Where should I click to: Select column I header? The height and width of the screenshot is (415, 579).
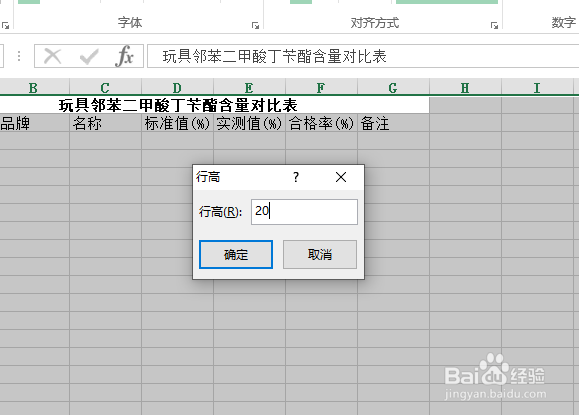coord(537,88)
